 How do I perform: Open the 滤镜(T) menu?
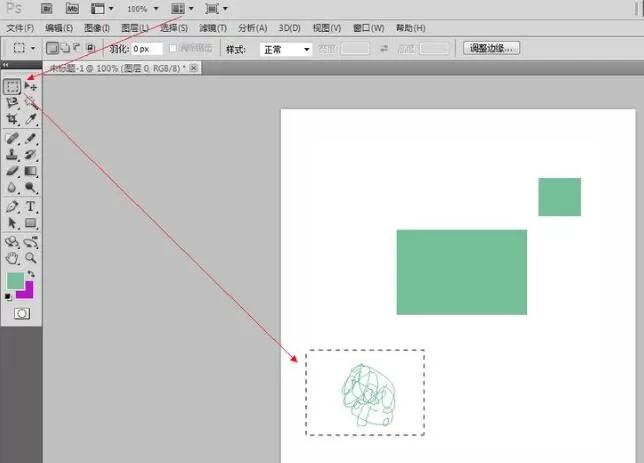point(213,28)
